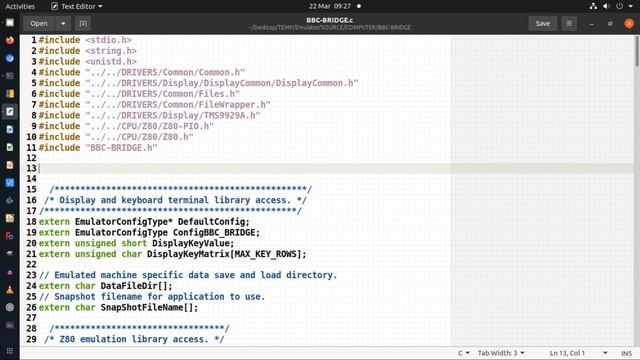Open the Text Editor app menu
Image resolution: width=640 pixels, height=360 pixels.
click(x=77, y=6)
